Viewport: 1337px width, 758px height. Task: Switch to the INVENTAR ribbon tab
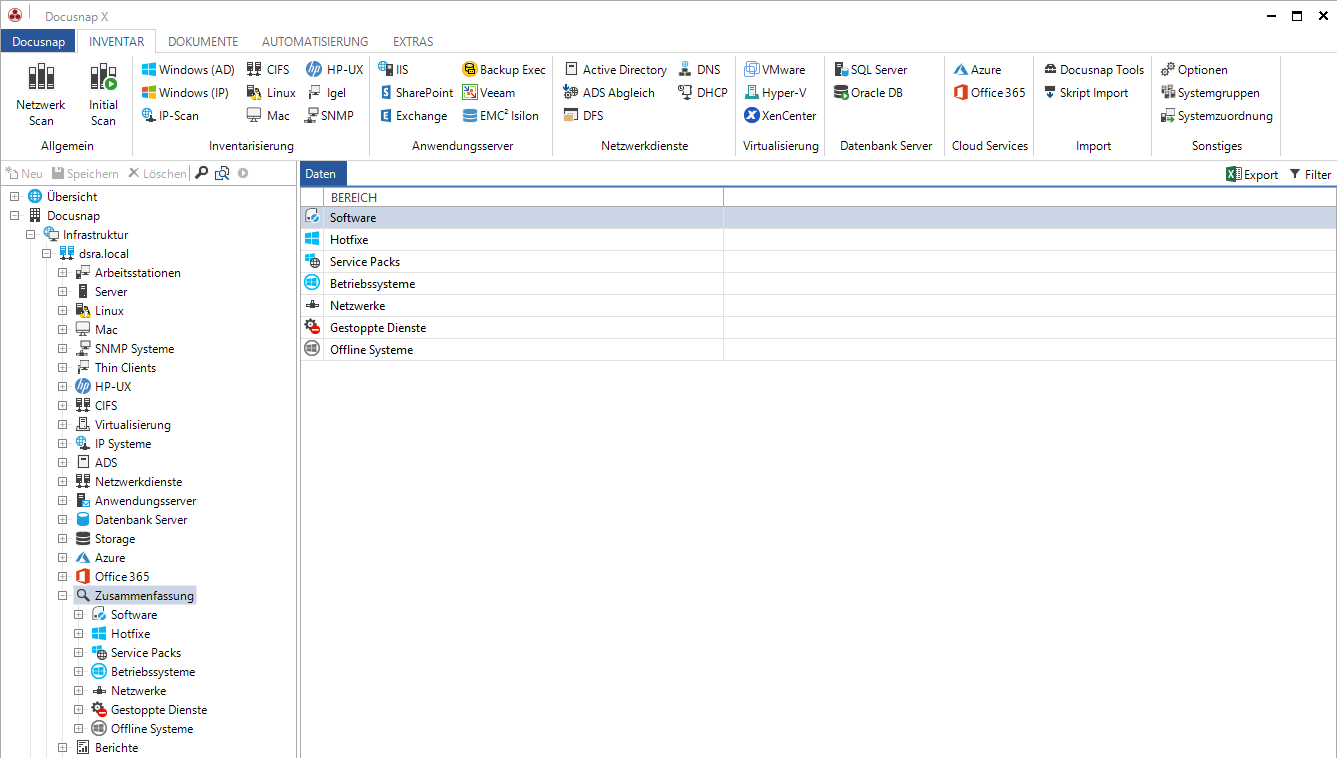click(x=116, y=41)
